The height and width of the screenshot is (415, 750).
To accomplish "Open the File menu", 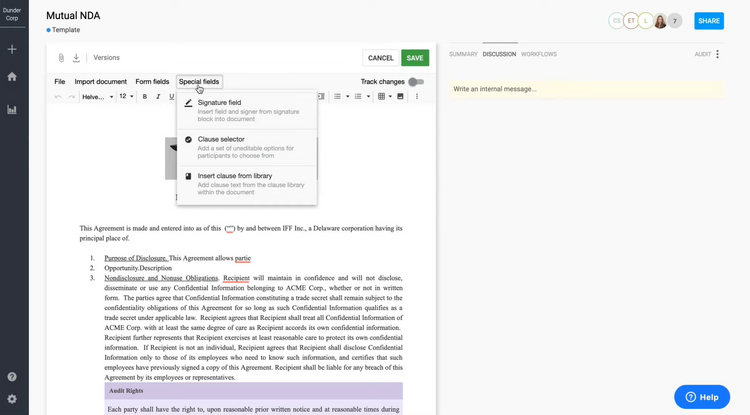I will pos(60,82).
